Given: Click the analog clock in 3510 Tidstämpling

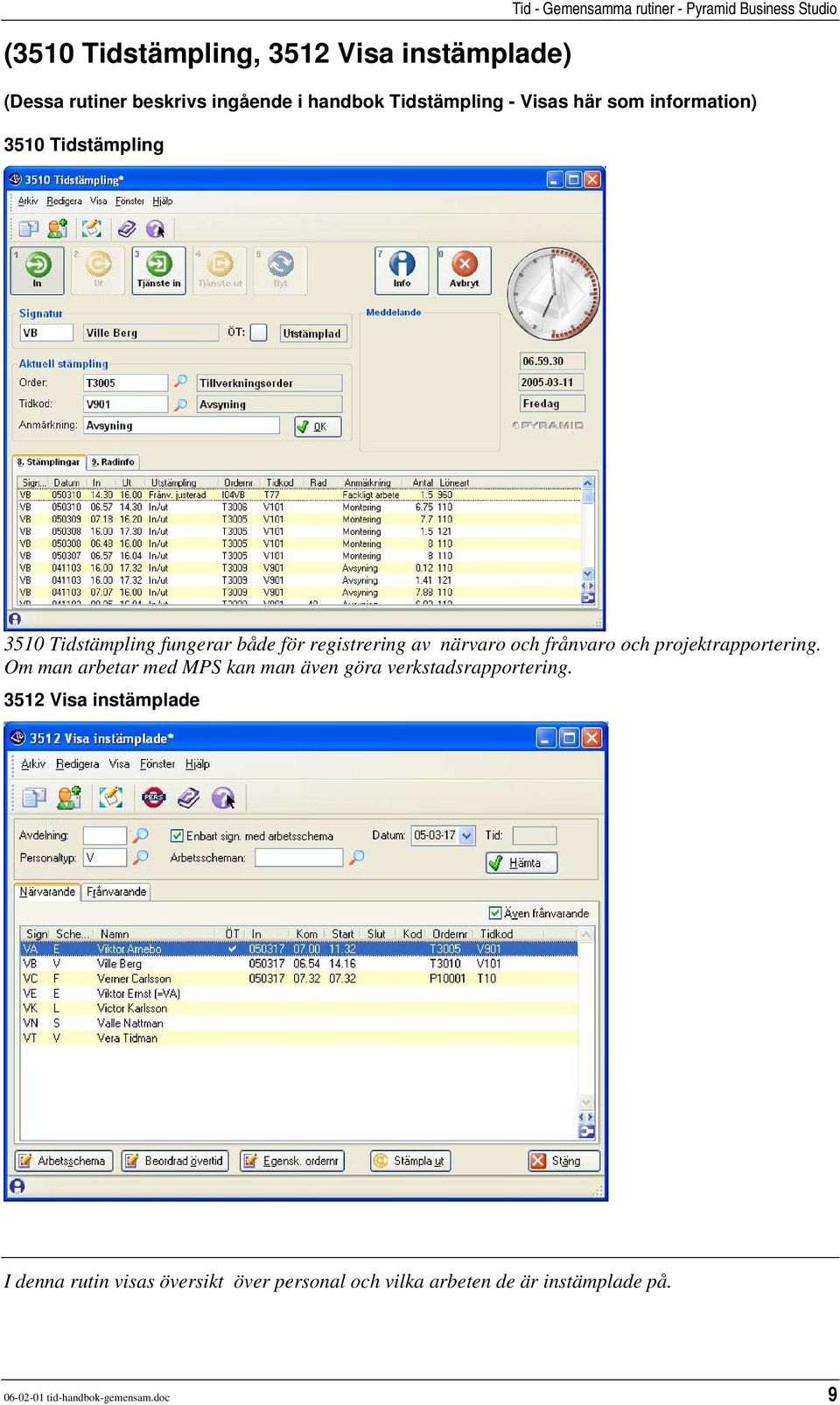Looking at the screenshot, I should [x=553, y=294].
